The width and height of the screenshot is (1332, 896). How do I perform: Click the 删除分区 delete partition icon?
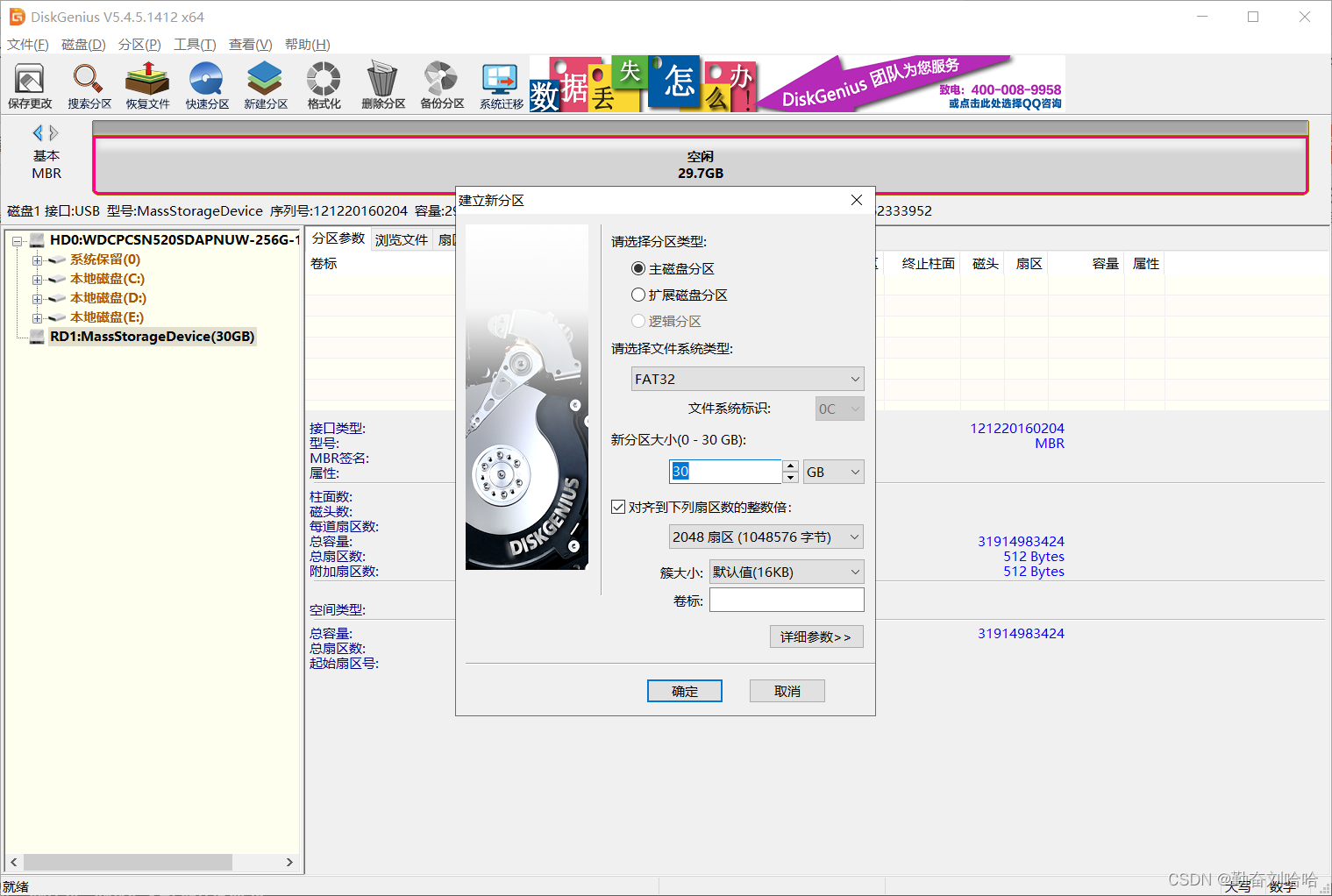(383, 85)
